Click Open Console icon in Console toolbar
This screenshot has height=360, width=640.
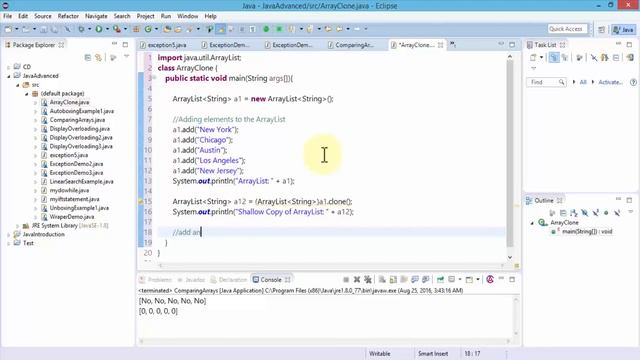pyautogui.click(x=469, y=280)
